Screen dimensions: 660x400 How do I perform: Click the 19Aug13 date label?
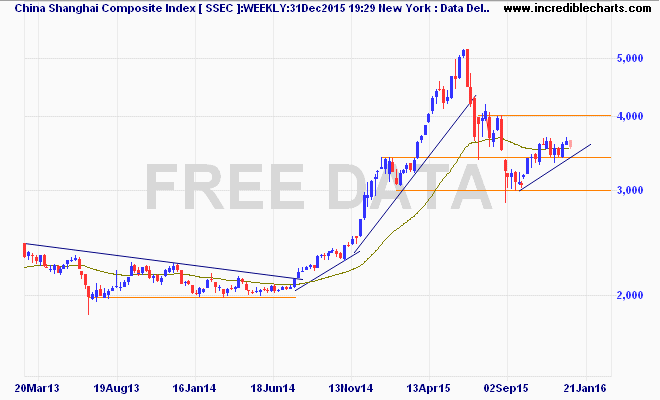(116, 388)
